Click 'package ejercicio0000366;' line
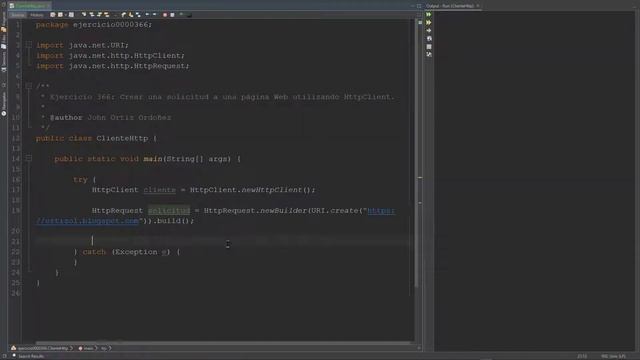Viewport: 640px width, 360px height. coord(94,24)
